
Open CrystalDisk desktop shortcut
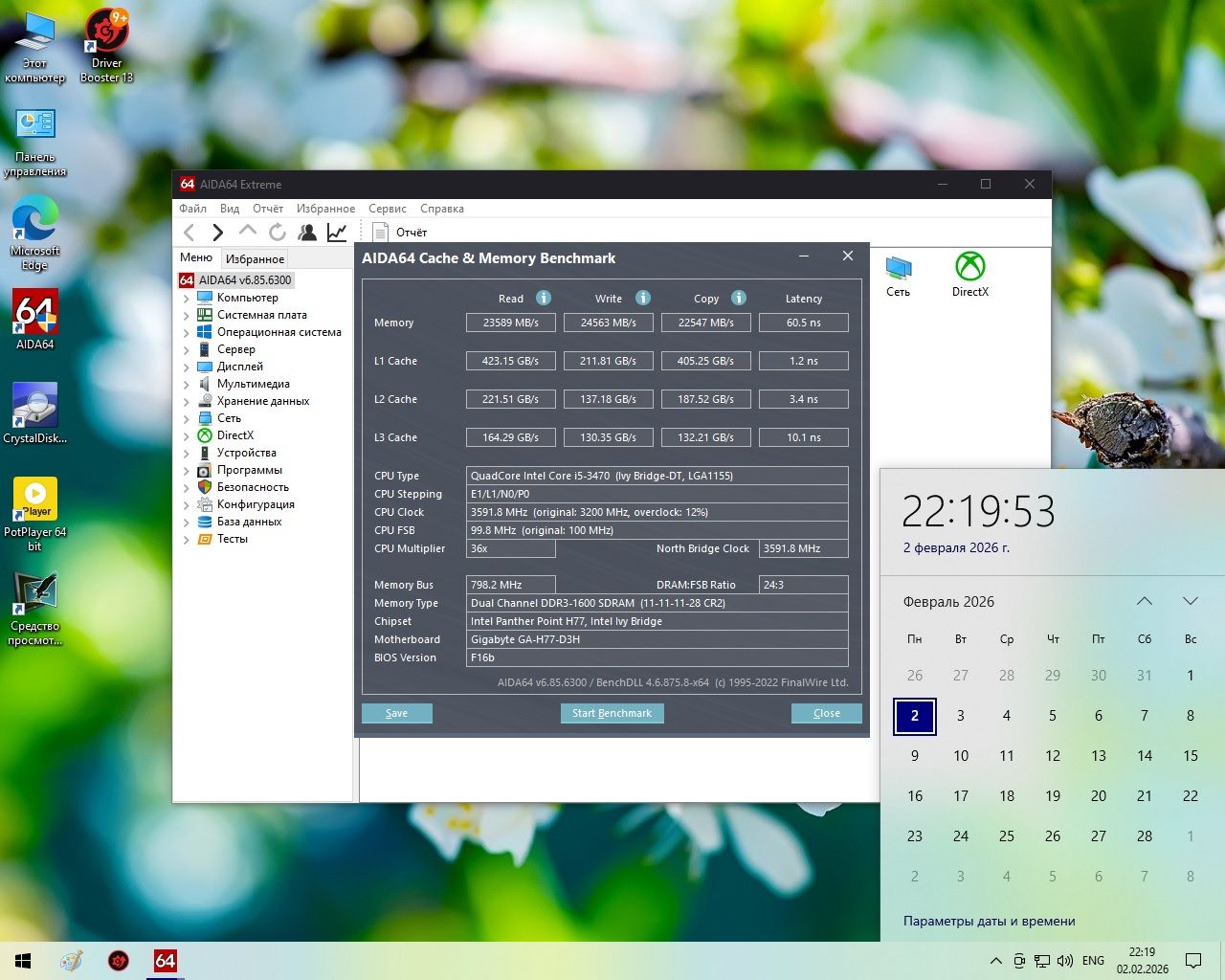[x=35, y=413]
